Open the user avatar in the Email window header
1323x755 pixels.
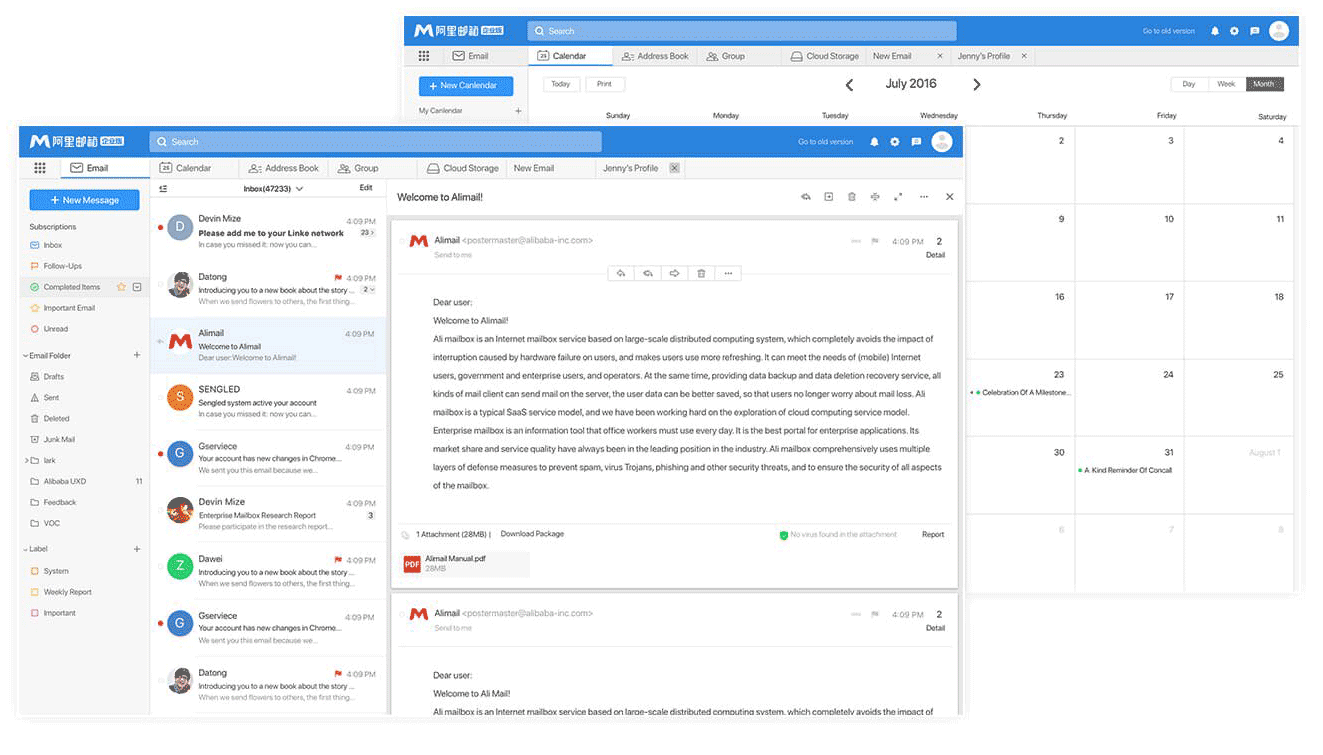point(942,141)
